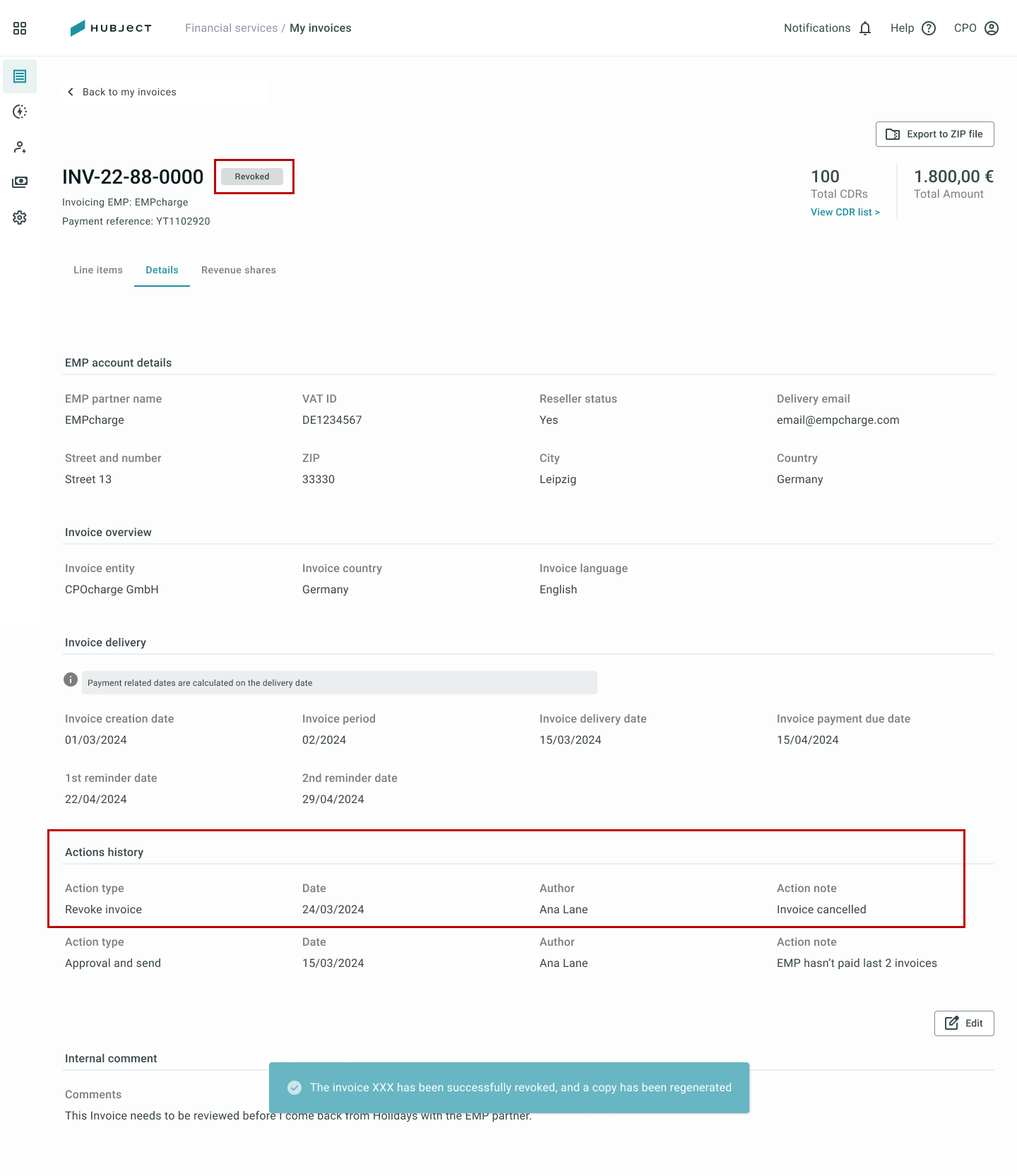Click the Financial services breadcrumb
Viewport: 1017px width, 1176px height.
tap(232, 28)
